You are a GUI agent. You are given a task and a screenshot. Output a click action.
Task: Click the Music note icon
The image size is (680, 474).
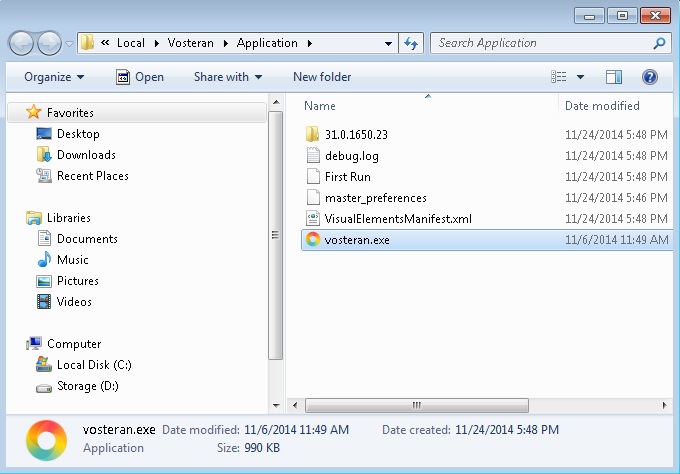pyautogui.click(x=44, y=259)
